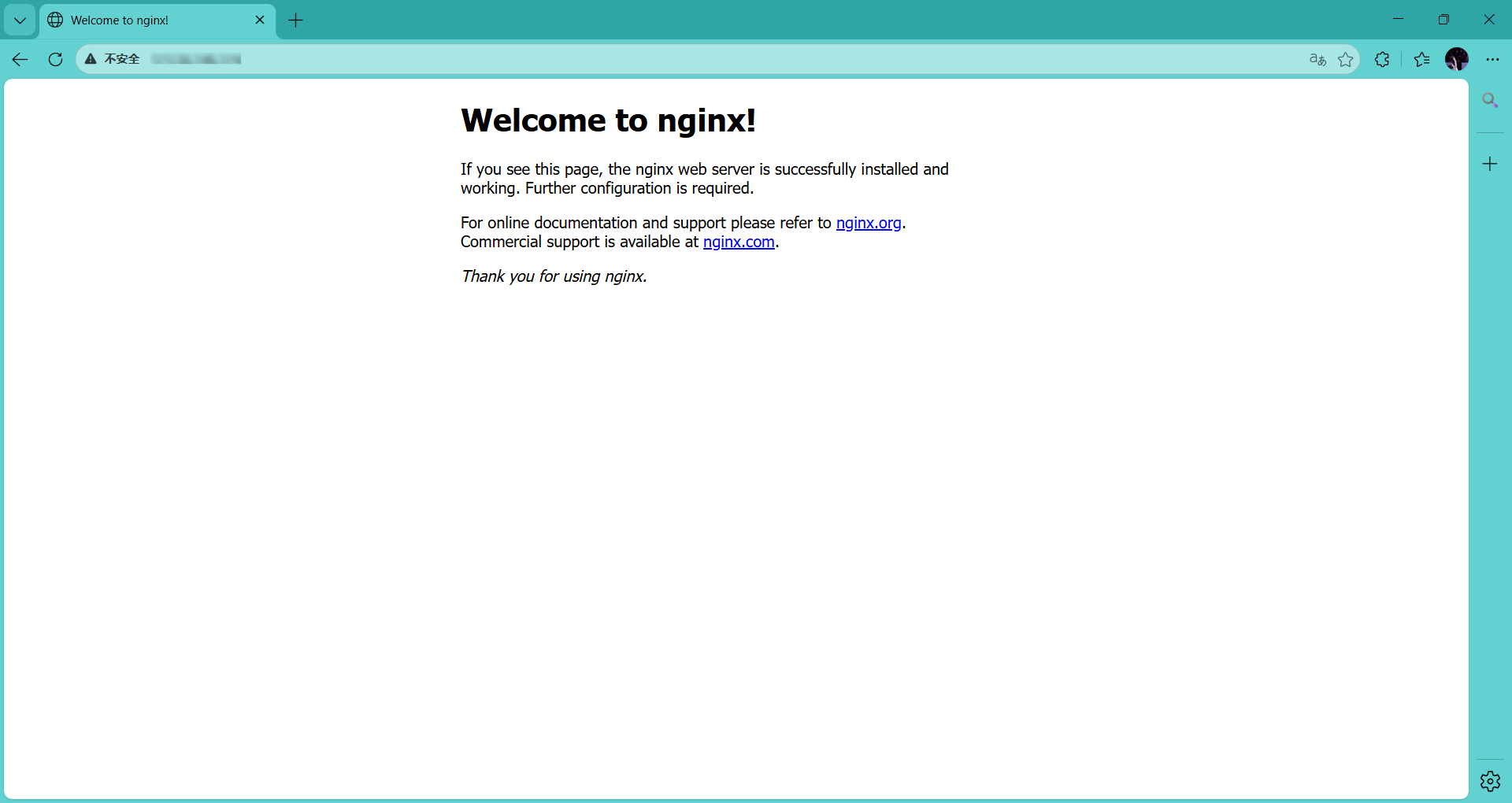Click the translate page icon
The image size is (1512, 803).
[x=1317, y=59]
